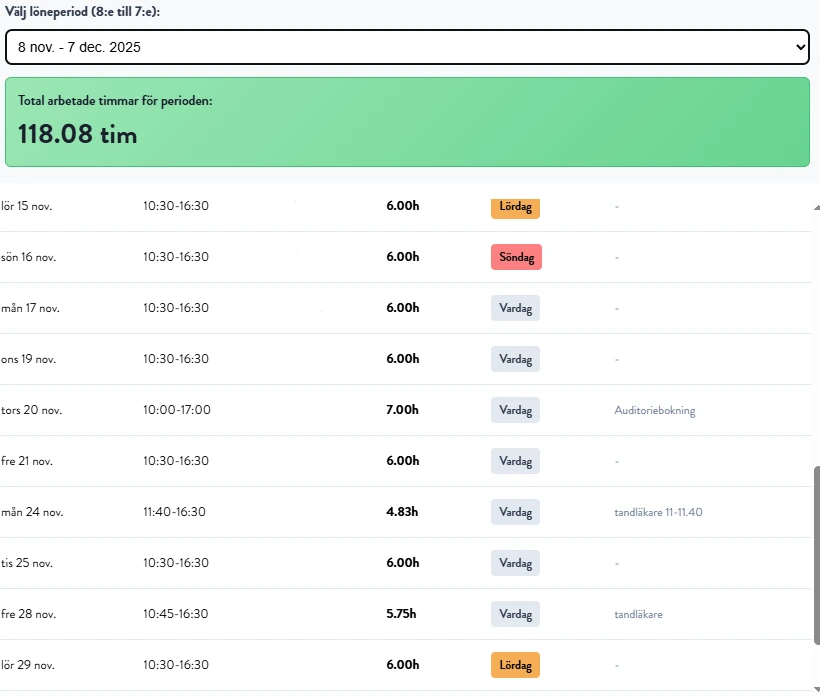Click the 4.83h hours value
Image resolution: width=820 pixels, height=696 pixels.
pyautogui.click(x=402, y=512)
